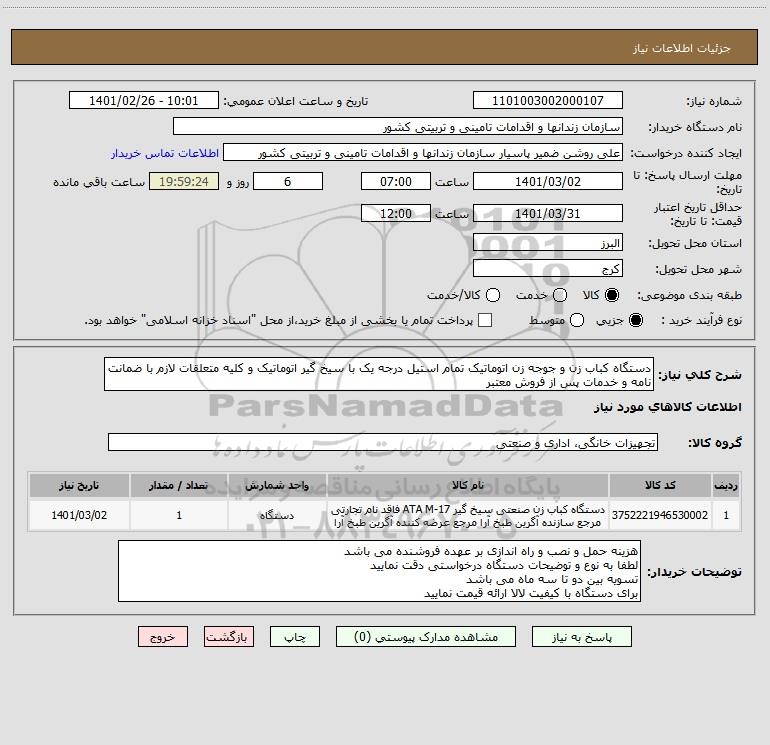Select the کالا radio button

pyautogui.click(x=612, y=295)
